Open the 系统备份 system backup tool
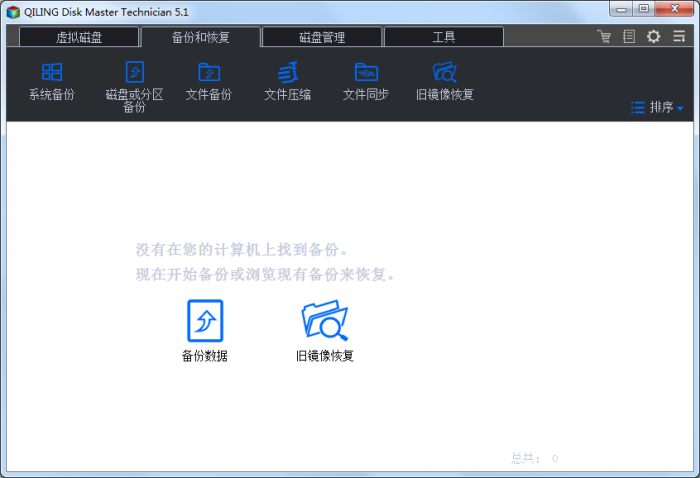Image resolution: width=700 pixels, height=478 pixels. coord(52,81)
